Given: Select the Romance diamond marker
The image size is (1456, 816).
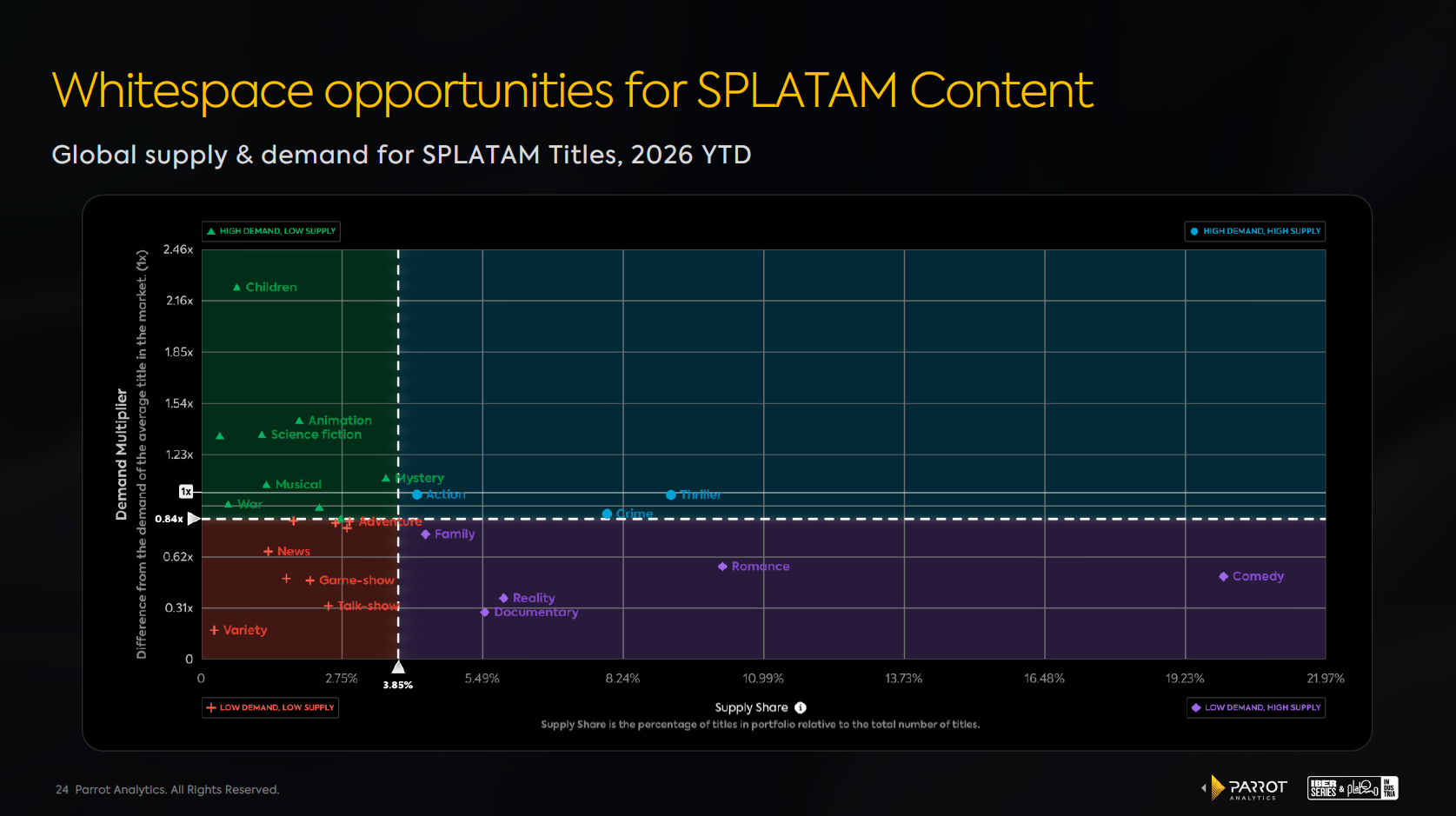Looking at the screenshot, I should (x=722, y=567).
